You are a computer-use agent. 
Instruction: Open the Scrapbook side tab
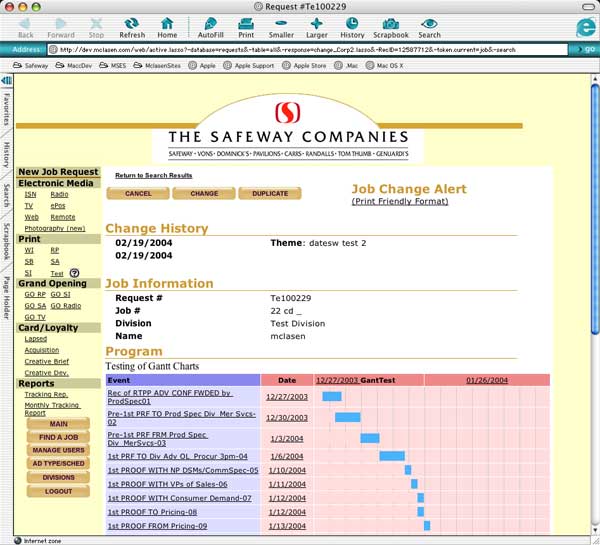(x=6, y=241)
